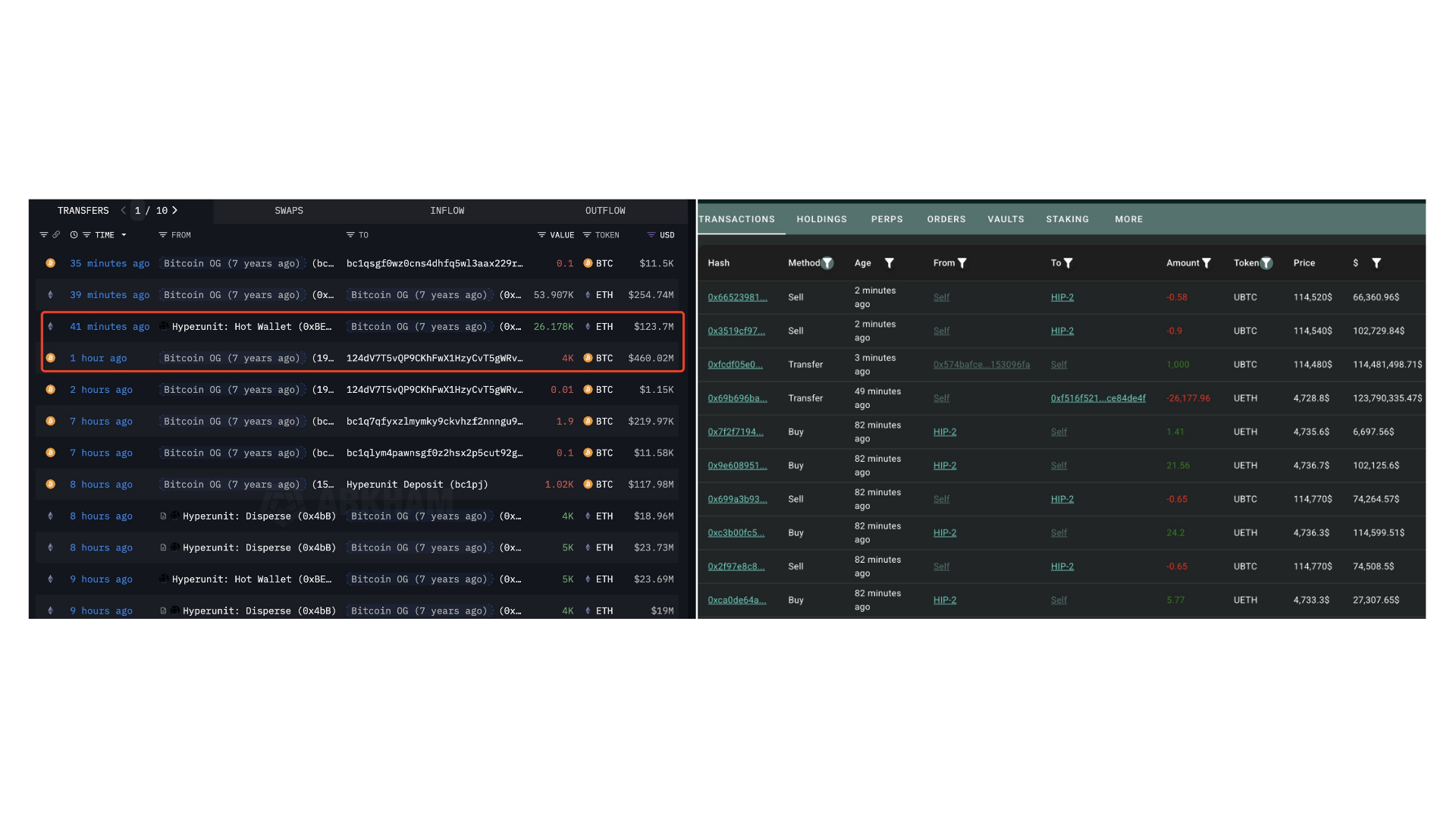Viewport: 1456px width, 819px height.
Task: Click the VALUE column filter icon
Action: tap(541, 235)
